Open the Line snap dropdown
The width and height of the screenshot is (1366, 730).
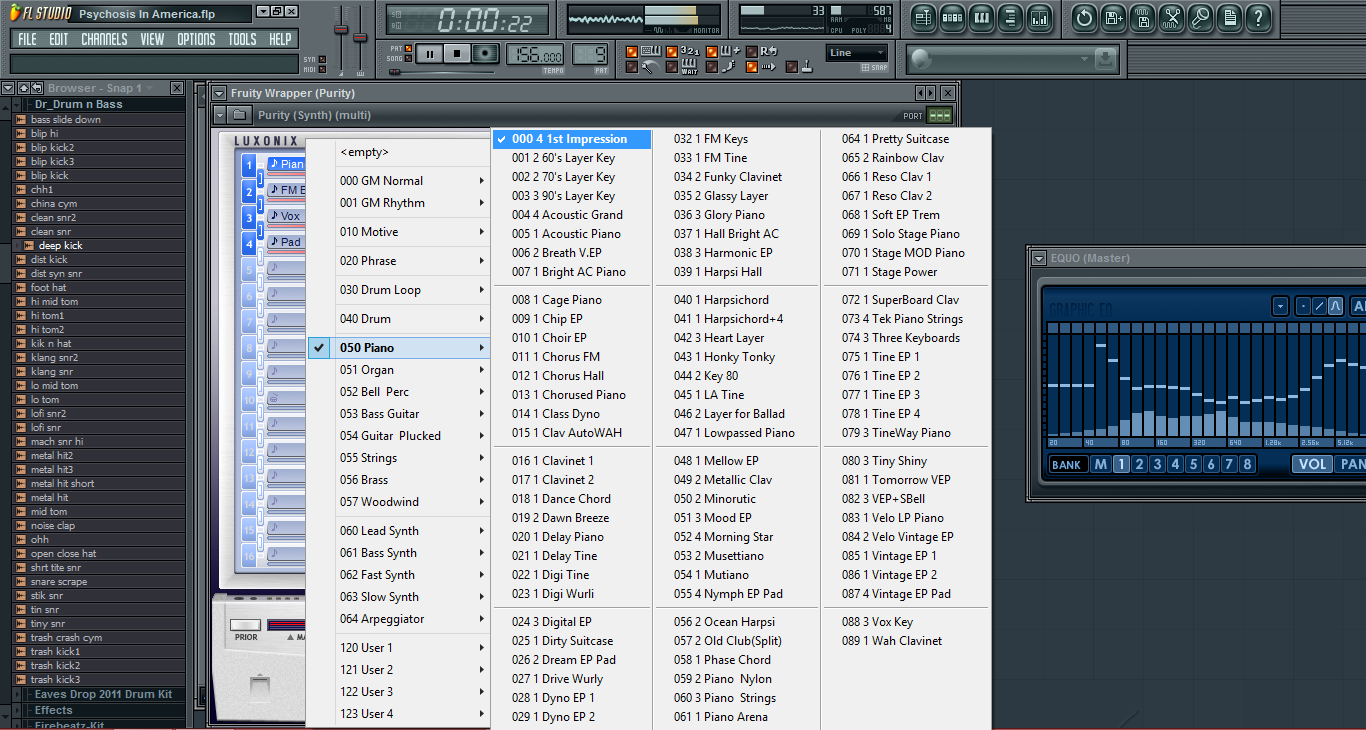point(857,53)
